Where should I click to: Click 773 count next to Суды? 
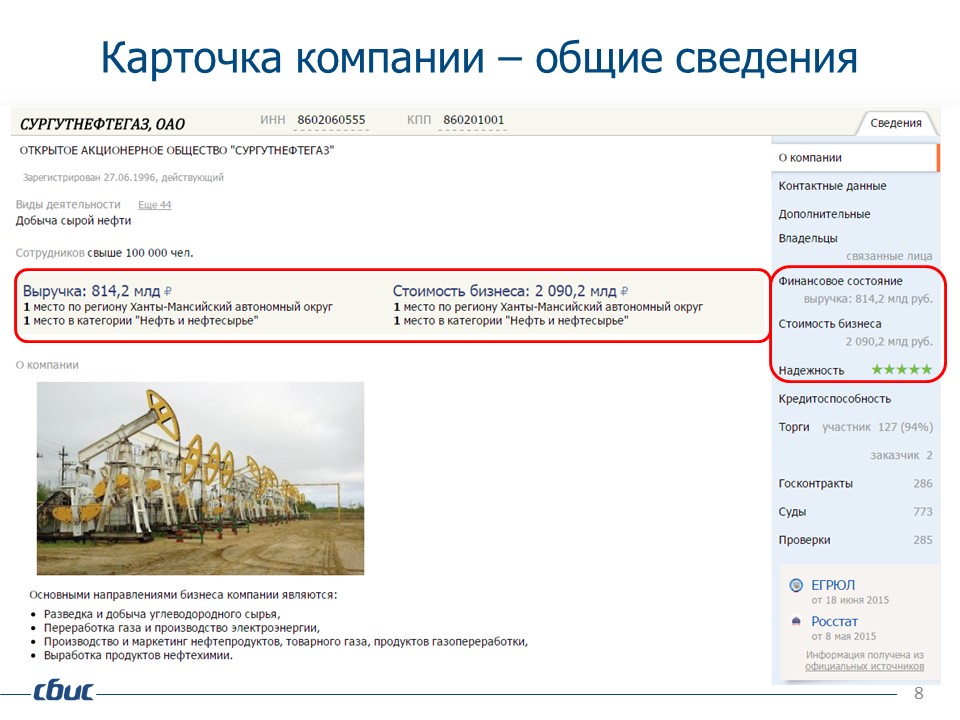(x=923, y=511)
